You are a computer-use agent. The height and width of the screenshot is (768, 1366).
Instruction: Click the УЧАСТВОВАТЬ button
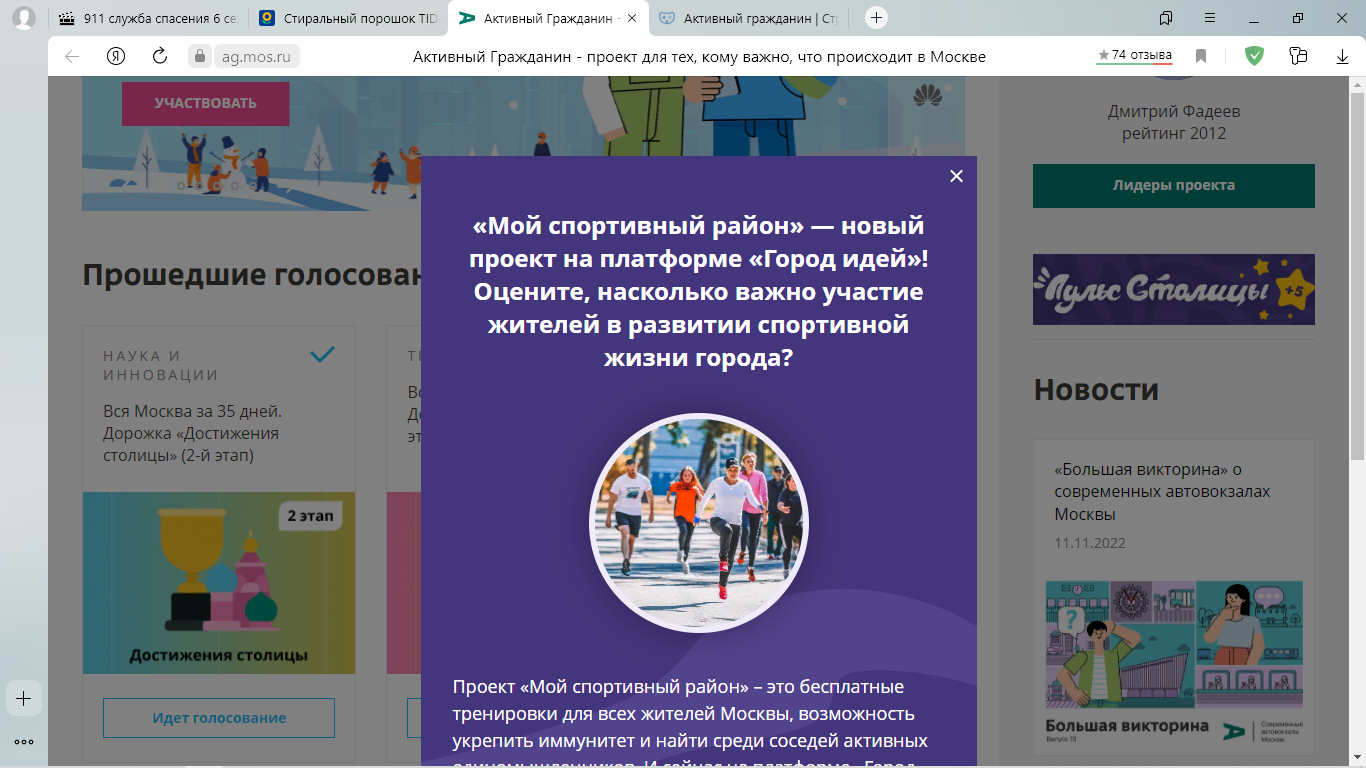point(205,103)
